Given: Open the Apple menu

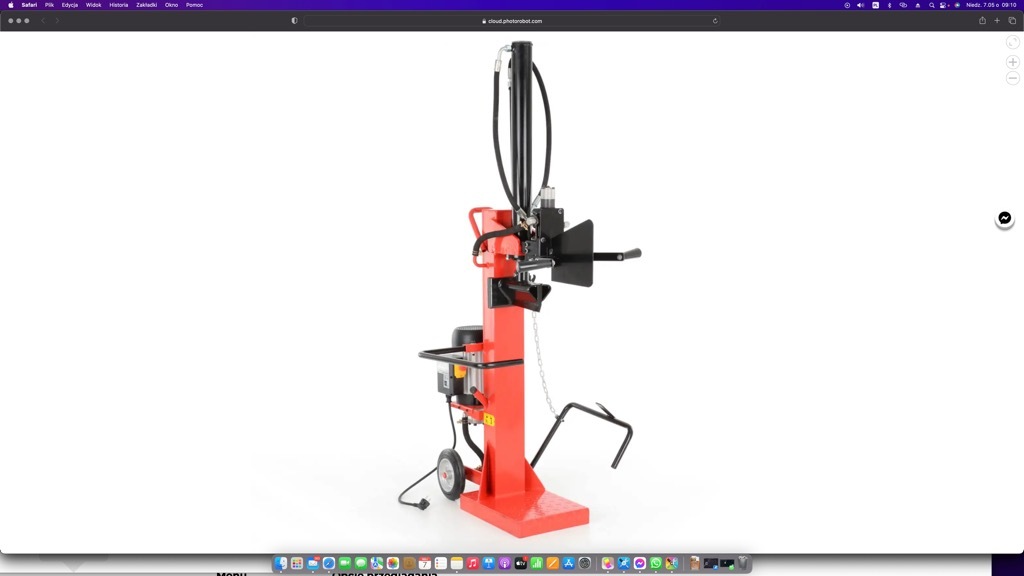Looking at the screenshot, I should click(x=10, y=5).
